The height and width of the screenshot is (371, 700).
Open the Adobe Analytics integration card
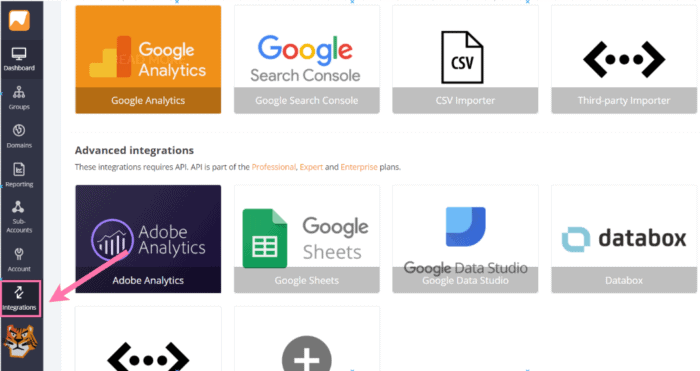tap(148, 239)
